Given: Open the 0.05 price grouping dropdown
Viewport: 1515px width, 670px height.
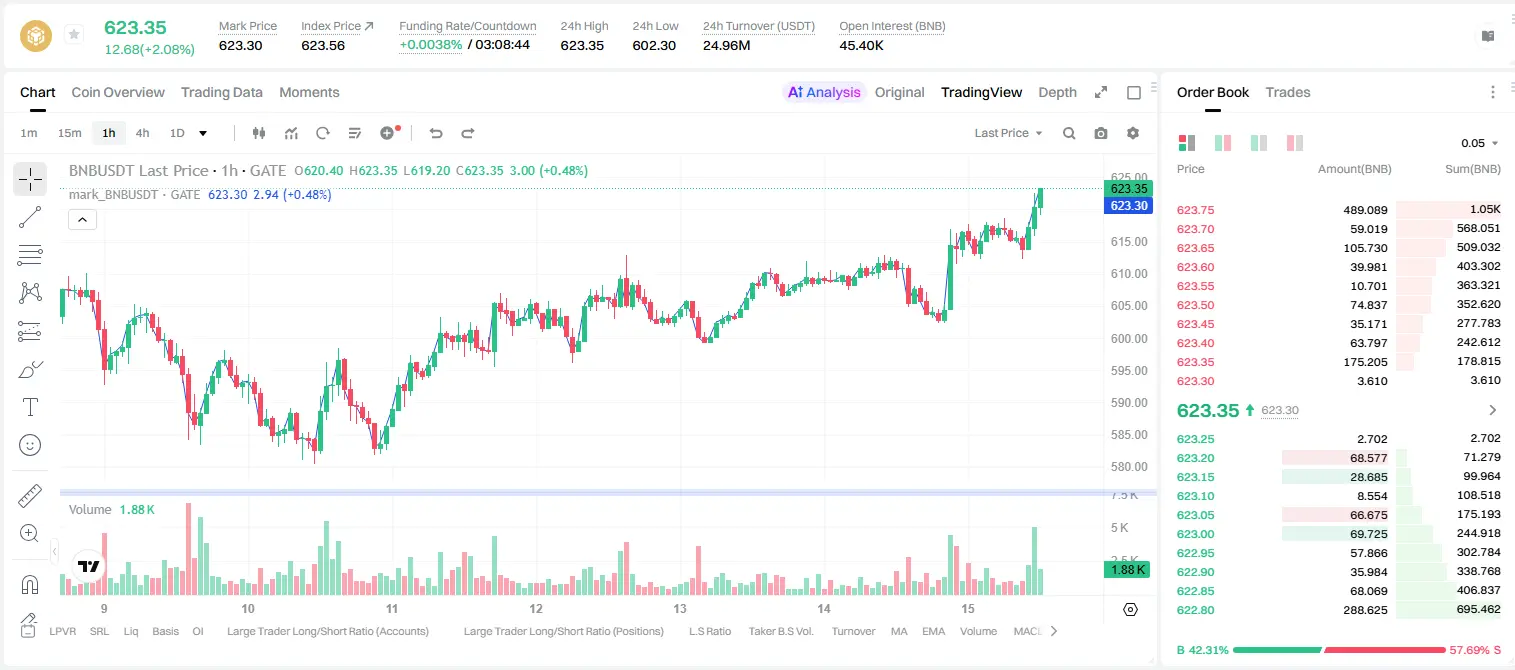Looking at the screenshot, I should (1480, 143).
